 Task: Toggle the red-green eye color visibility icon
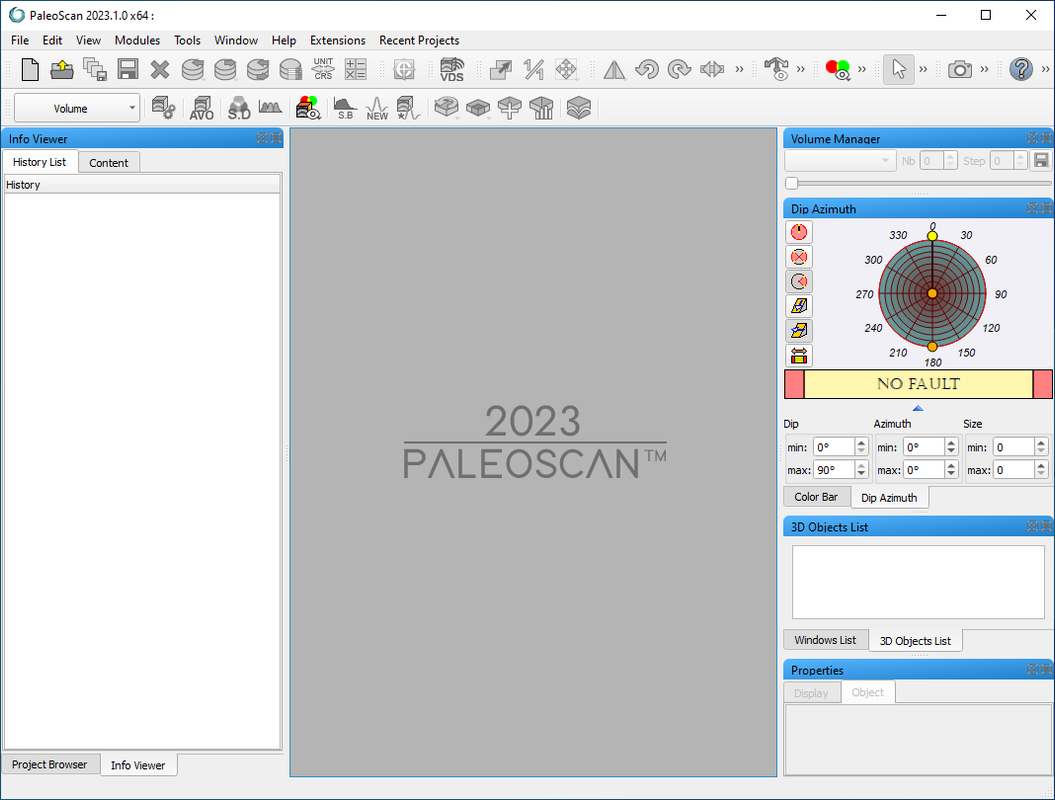(x=838, y=69)
